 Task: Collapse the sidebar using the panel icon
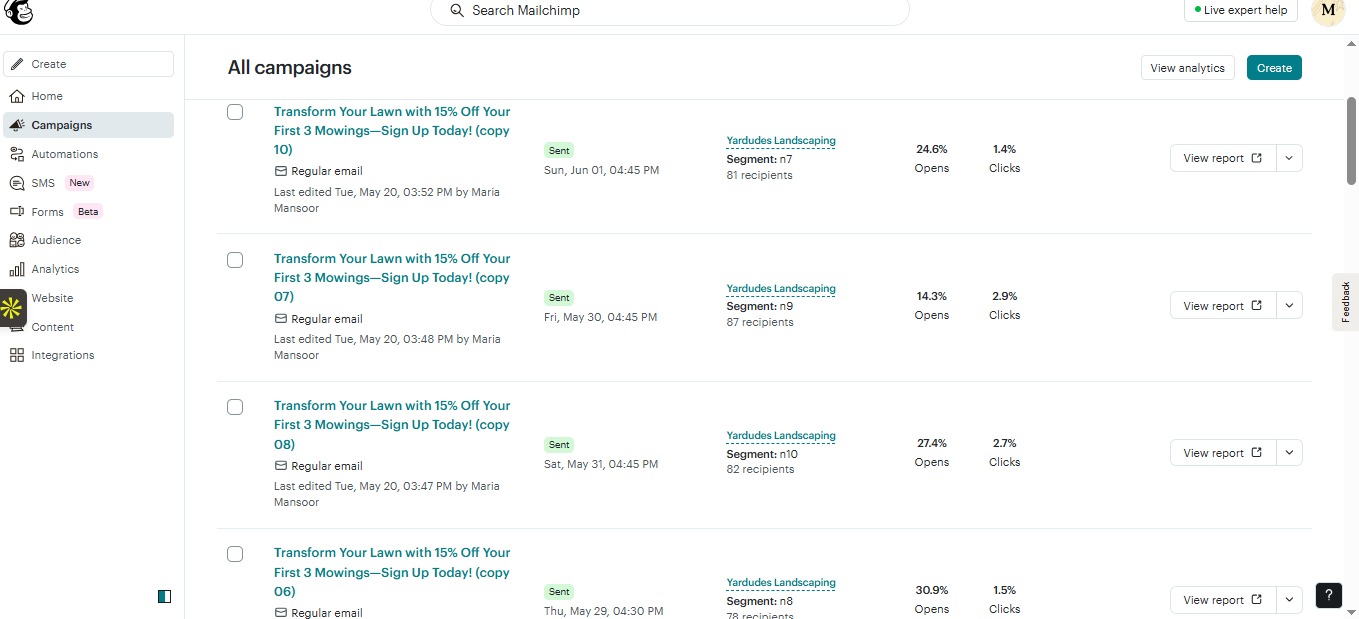click(165, 596)
